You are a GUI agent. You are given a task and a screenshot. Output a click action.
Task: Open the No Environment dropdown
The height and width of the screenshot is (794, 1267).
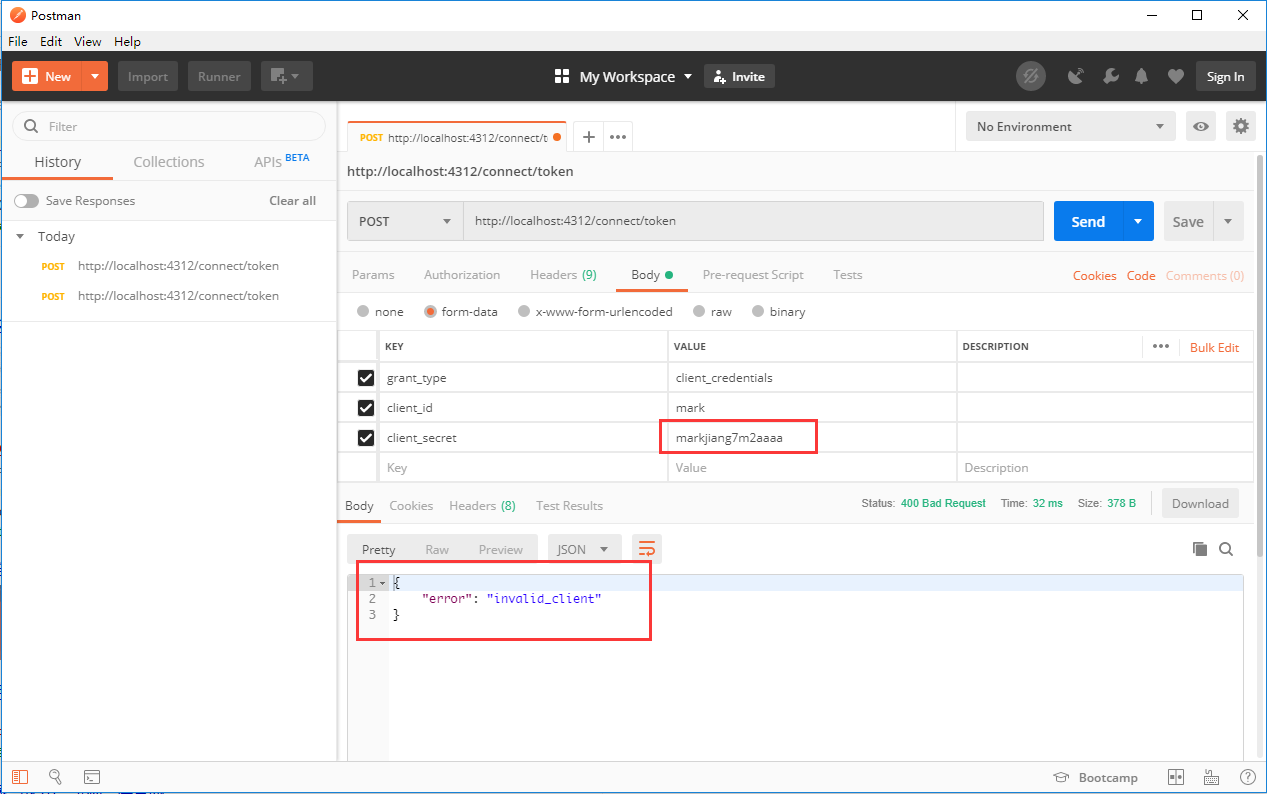pyautogui.click(x=1071, y=126)
